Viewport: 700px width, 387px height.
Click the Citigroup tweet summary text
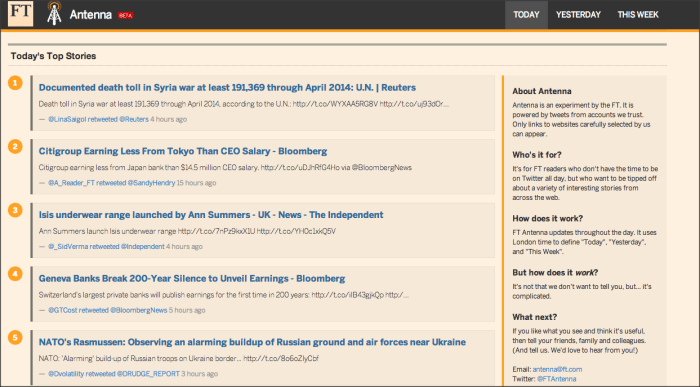pos(225,167)
